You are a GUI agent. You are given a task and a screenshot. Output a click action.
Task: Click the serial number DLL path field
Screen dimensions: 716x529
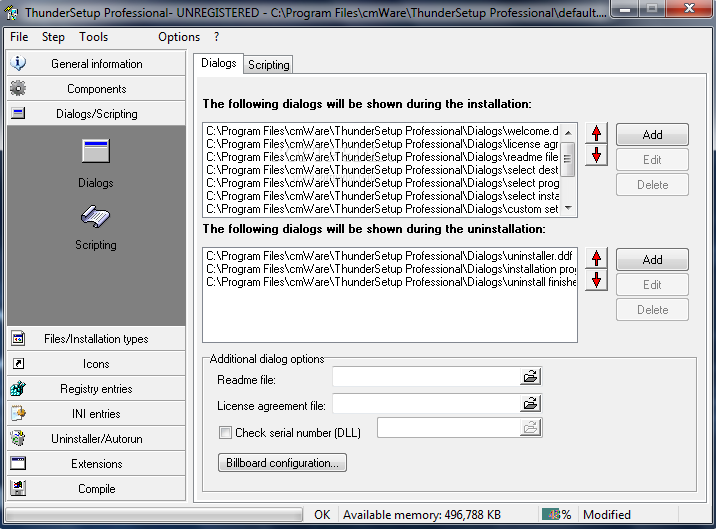pos(448,428)
